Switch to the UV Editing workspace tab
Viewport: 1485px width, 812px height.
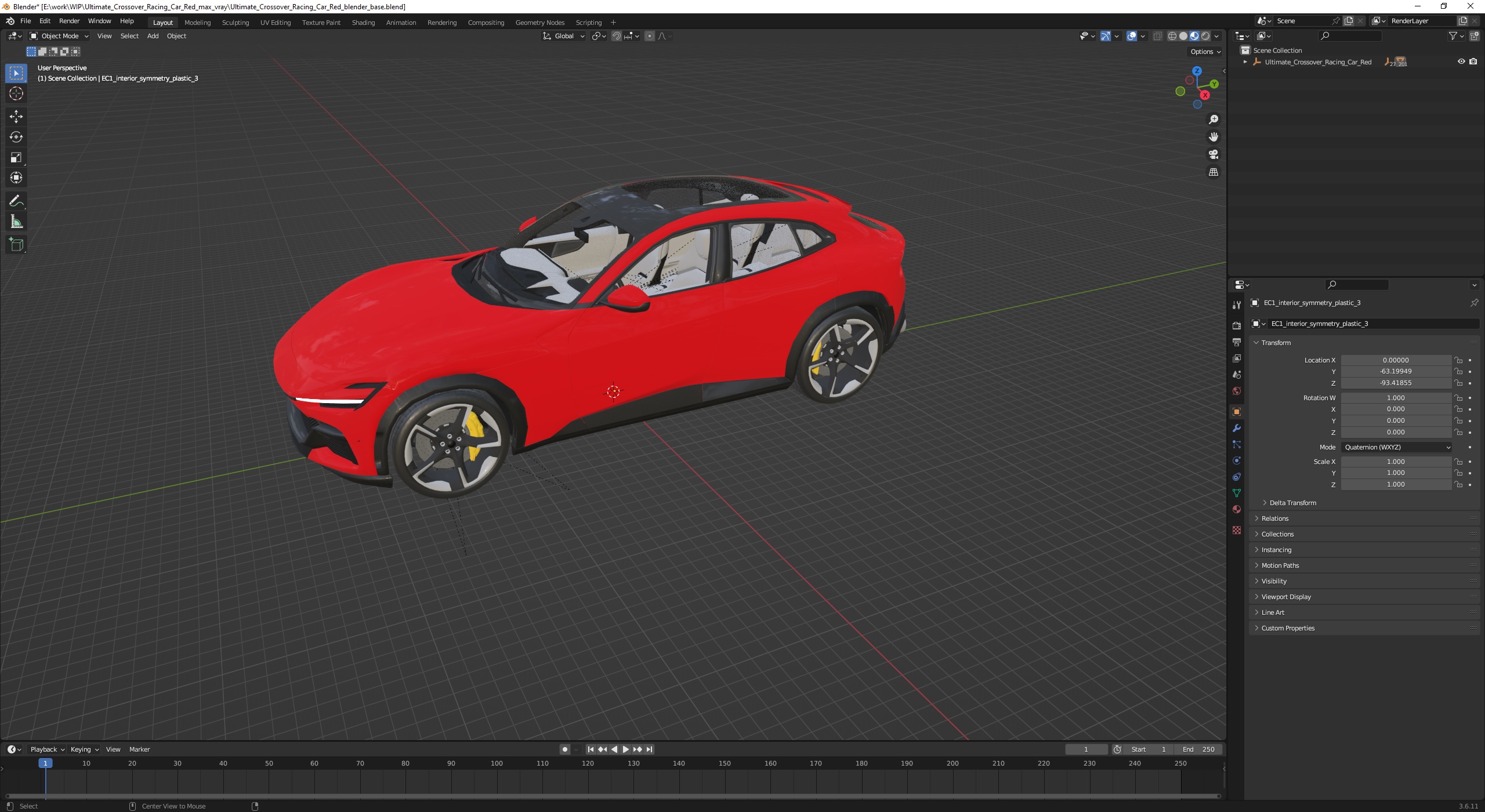(276, 23)
